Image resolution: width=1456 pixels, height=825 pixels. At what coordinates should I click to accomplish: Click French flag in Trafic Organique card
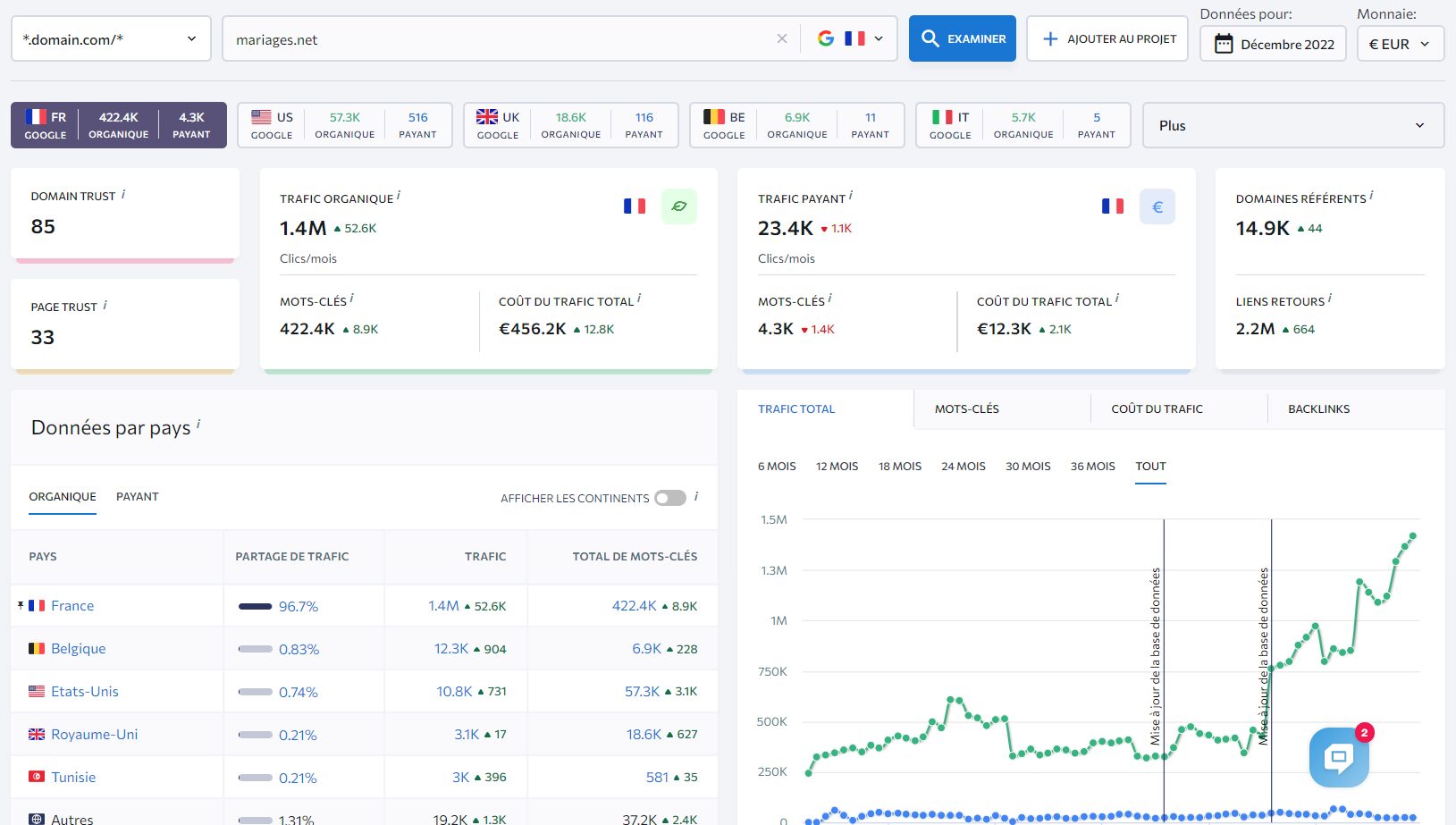point(635,206)
